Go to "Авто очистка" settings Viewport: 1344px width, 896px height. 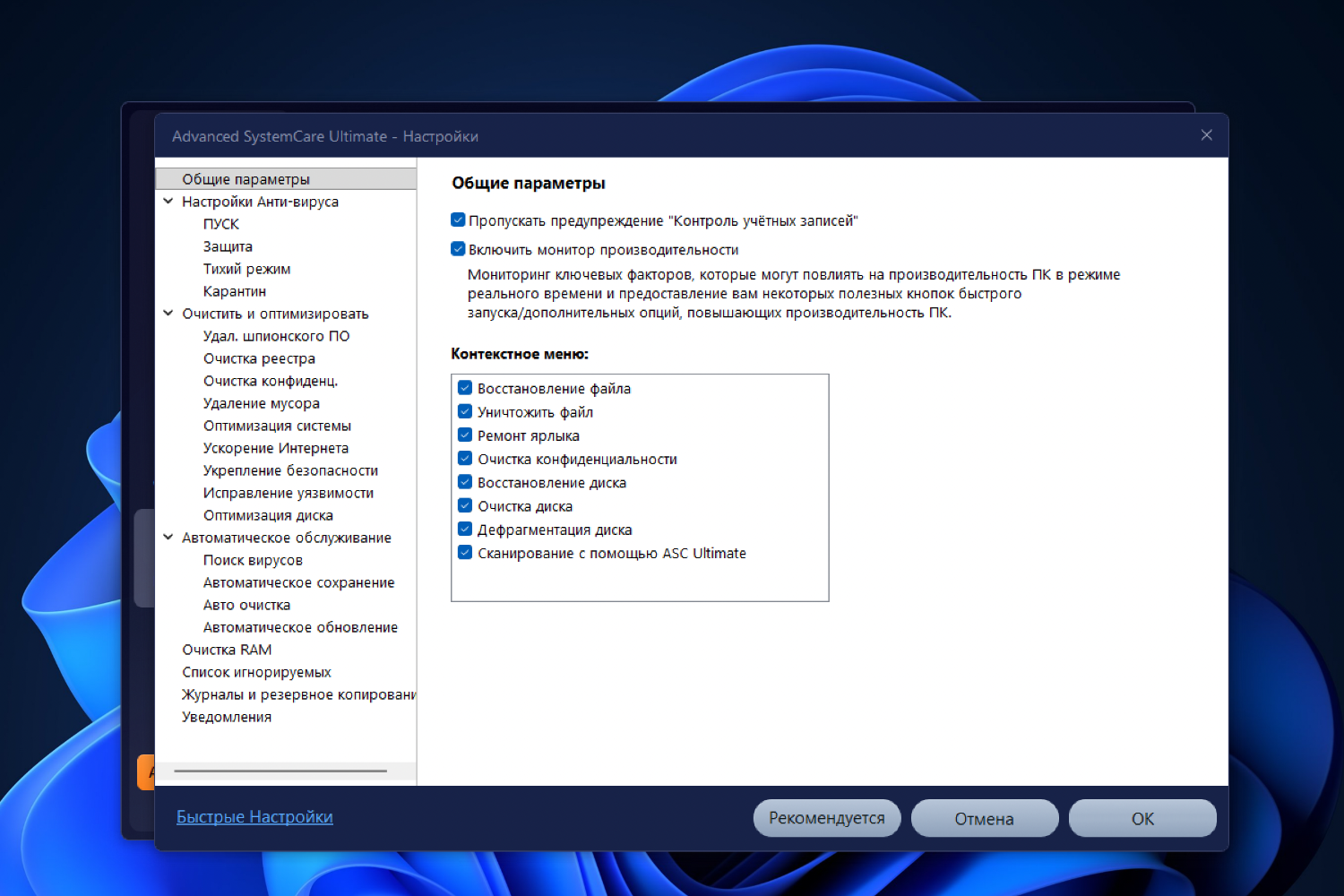point(246,605)
